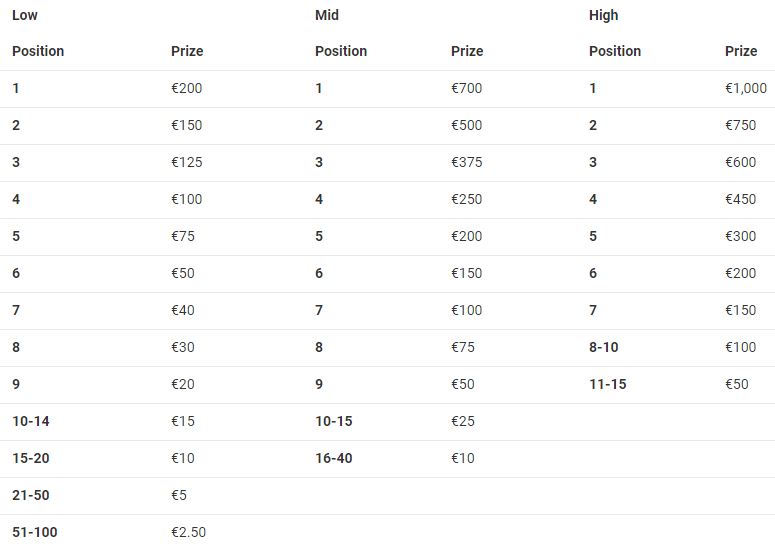Image resolution: width=775 pixels, height=550 pixels.
Task: Click the €450 prize in High table
Action: pyautogui.click(x=740, y=199)
